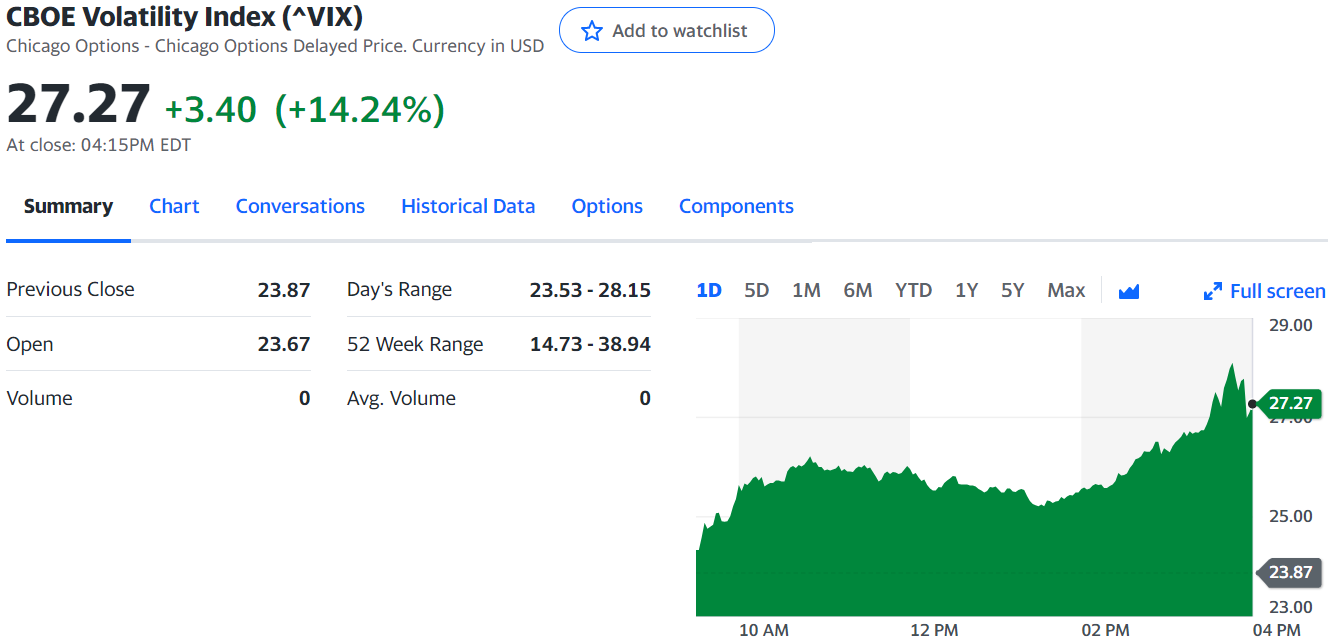
Task: Click the green 27.27 price marker on chart
Action: [1289, 403]
